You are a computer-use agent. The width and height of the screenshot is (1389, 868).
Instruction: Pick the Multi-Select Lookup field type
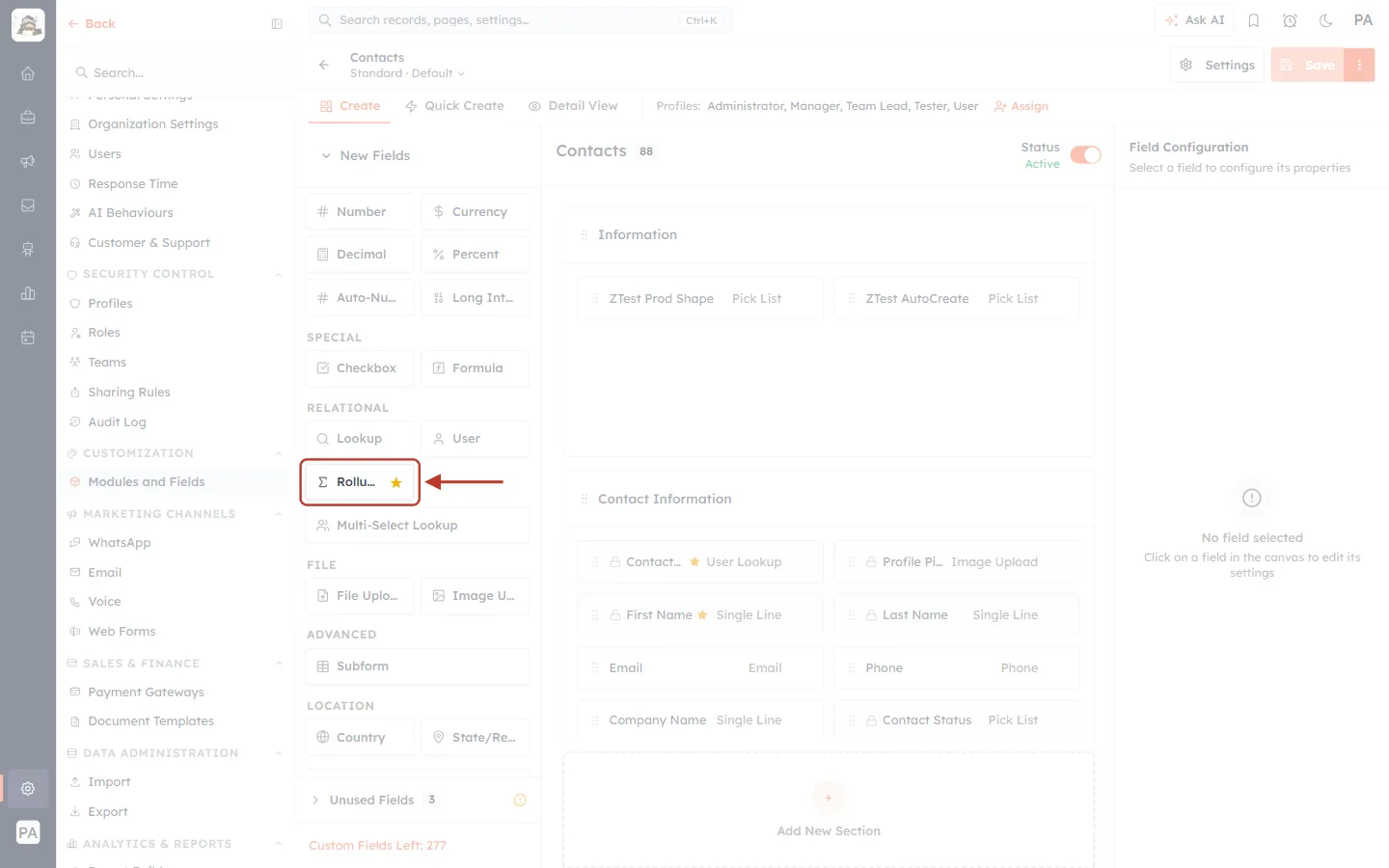click(x=418, y=526)
